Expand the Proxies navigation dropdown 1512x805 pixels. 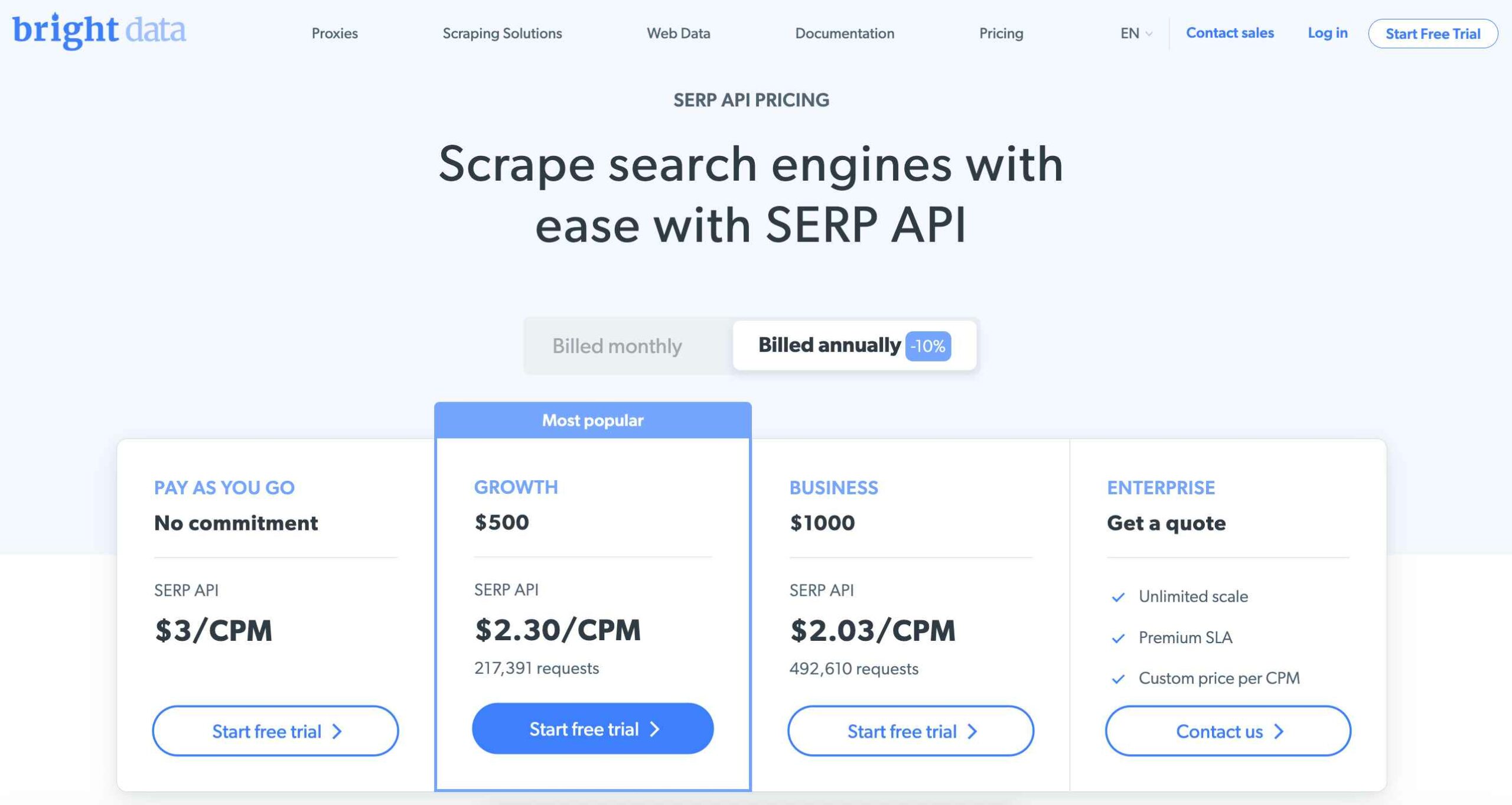(335, 33)
